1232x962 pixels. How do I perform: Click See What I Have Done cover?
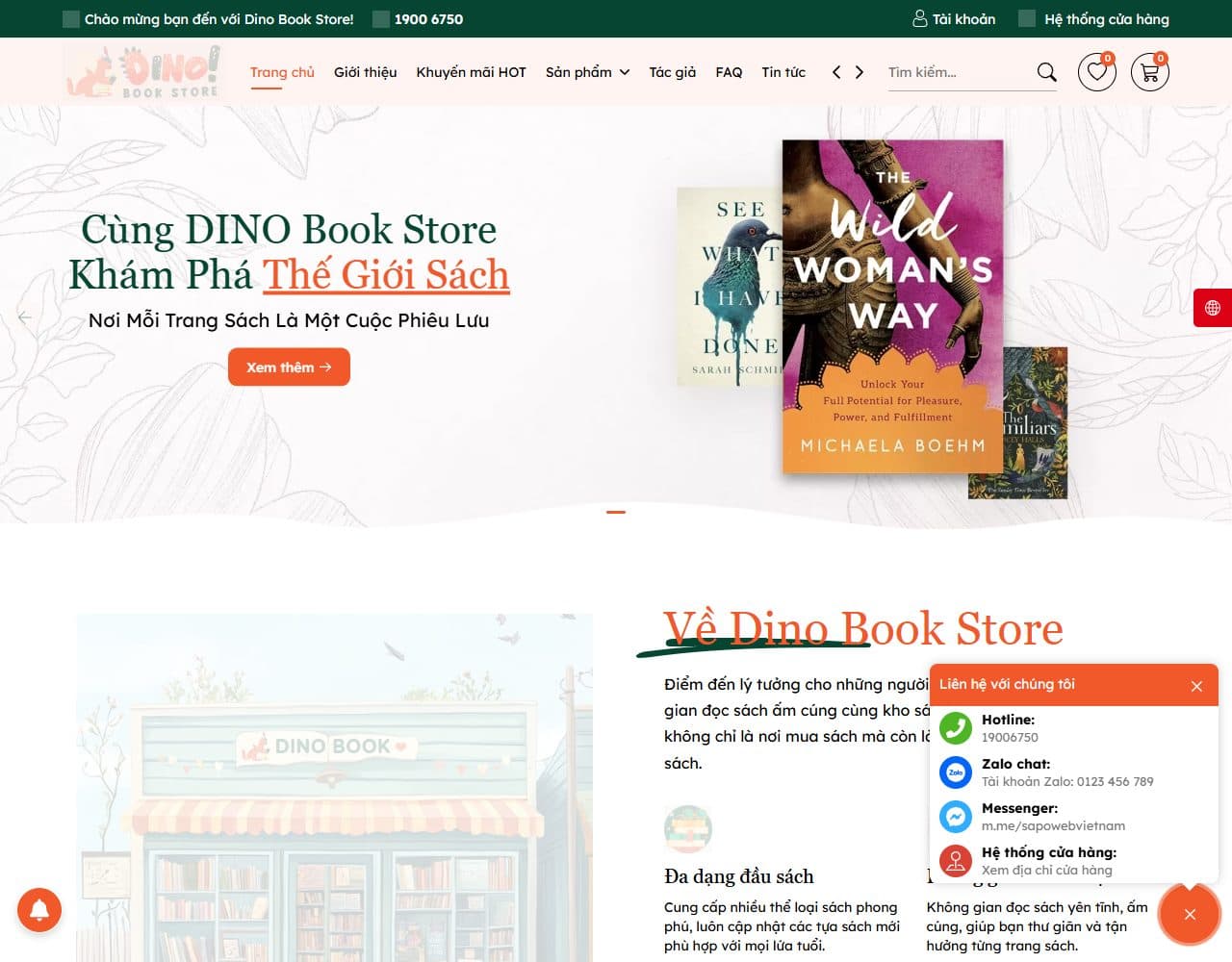[x=730, y=287]
